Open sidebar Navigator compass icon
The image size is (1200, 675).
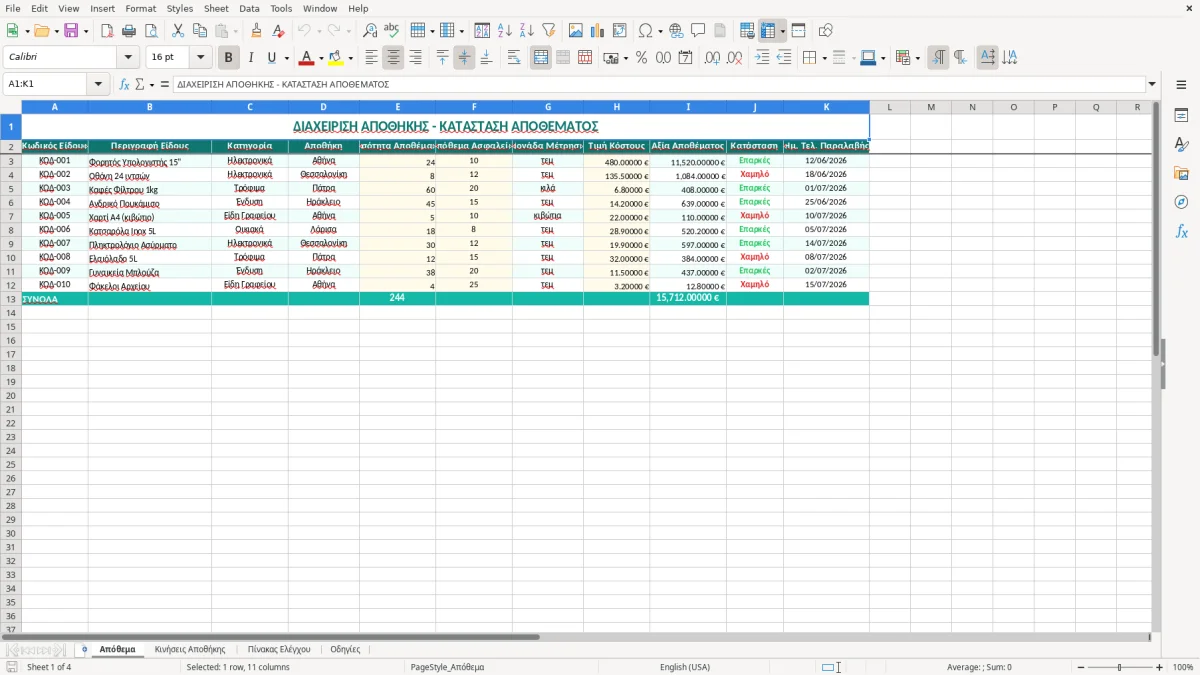(x=1181, y=202)
